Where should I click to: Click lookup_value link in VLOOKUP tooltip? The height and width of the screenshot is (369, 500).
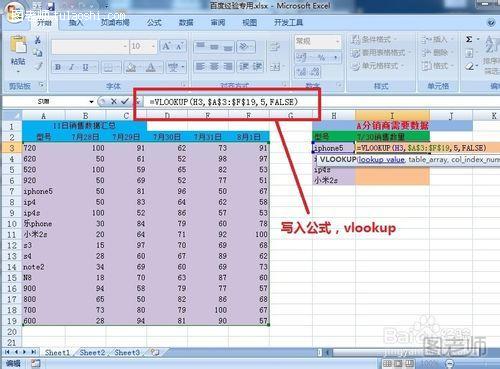382,160
